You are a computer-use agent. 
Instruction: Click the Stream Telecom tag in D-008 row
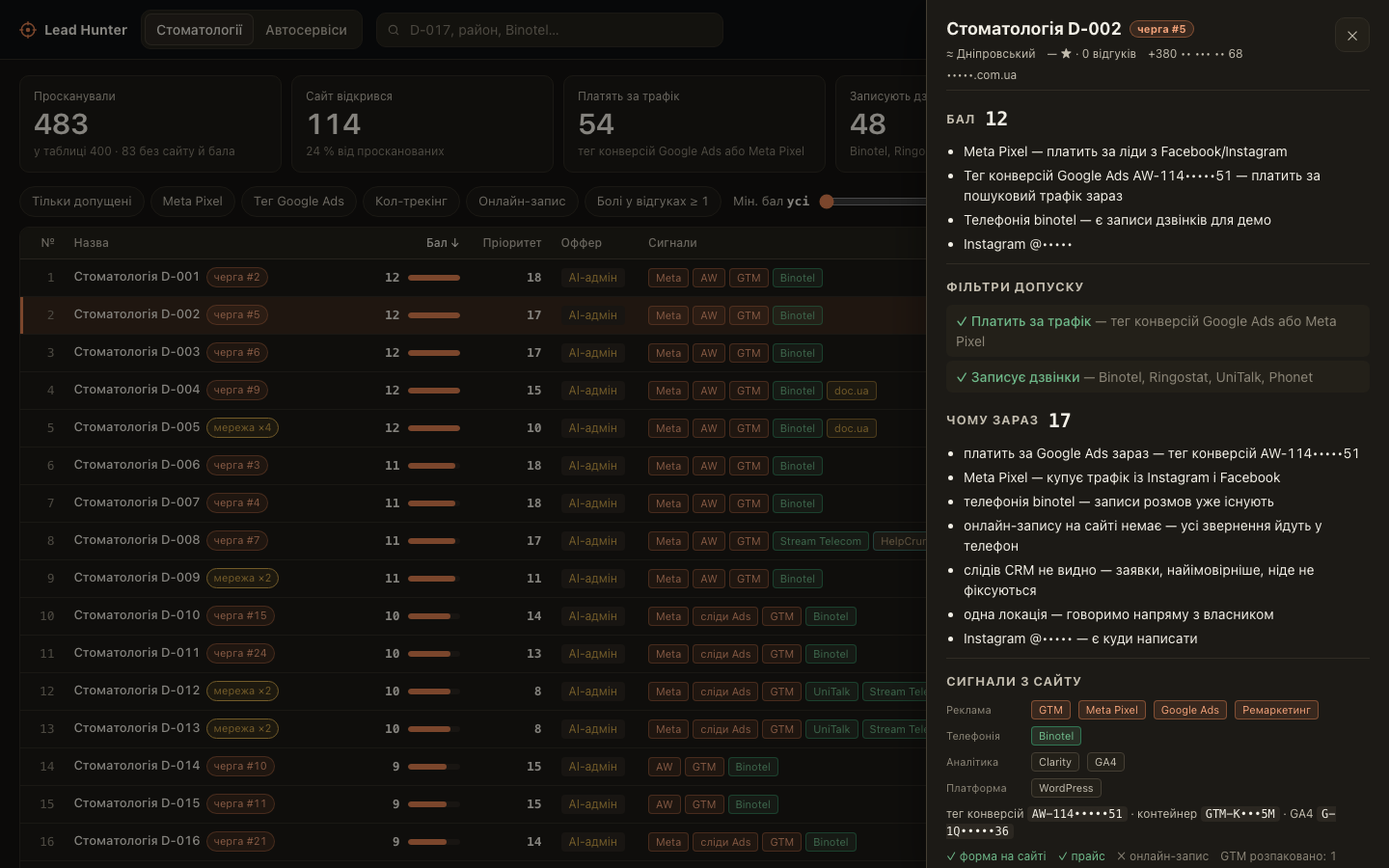pos(821,541)
